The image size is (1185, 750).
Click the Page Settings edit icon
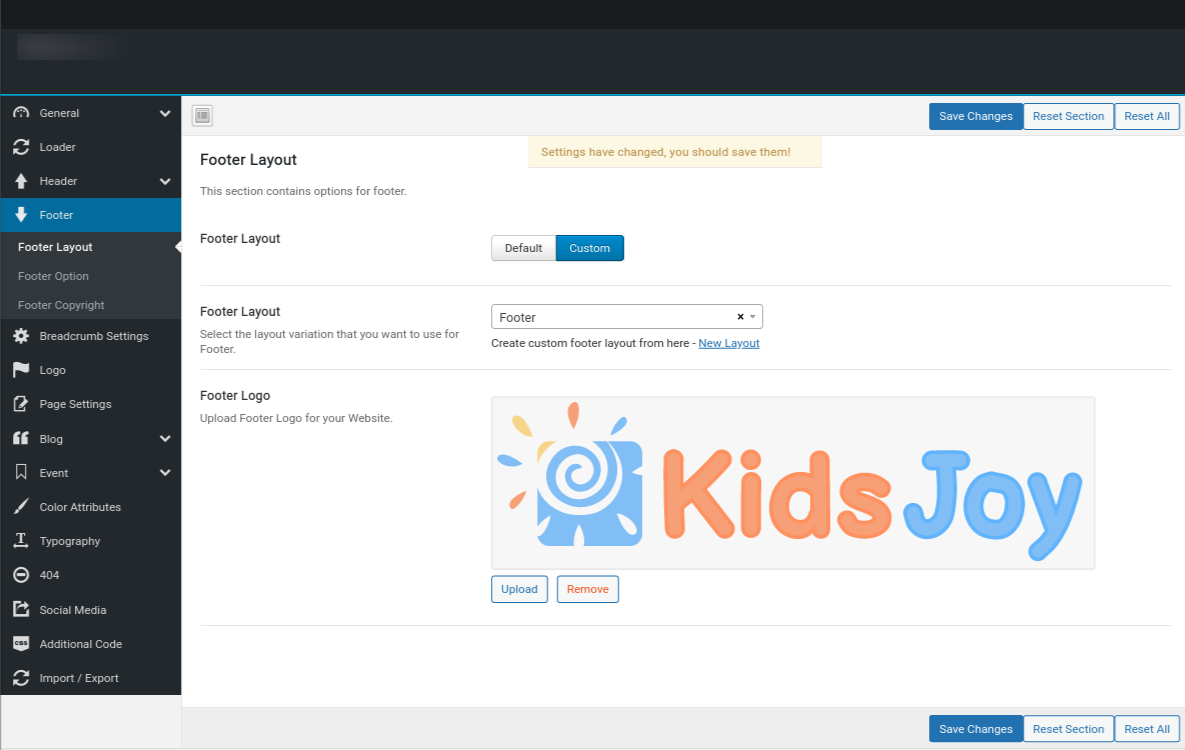click(x=21, y=404)
